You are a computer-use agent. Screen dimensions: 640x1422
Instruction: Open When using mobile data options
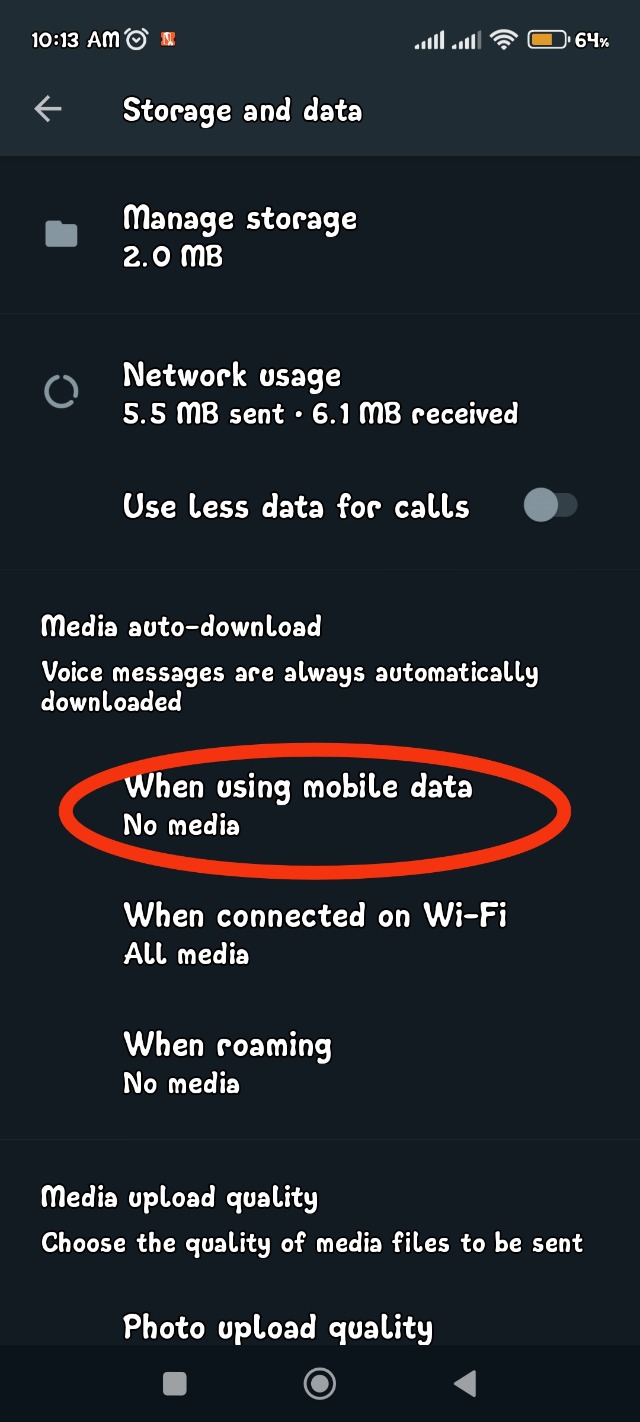click(320, 805)
